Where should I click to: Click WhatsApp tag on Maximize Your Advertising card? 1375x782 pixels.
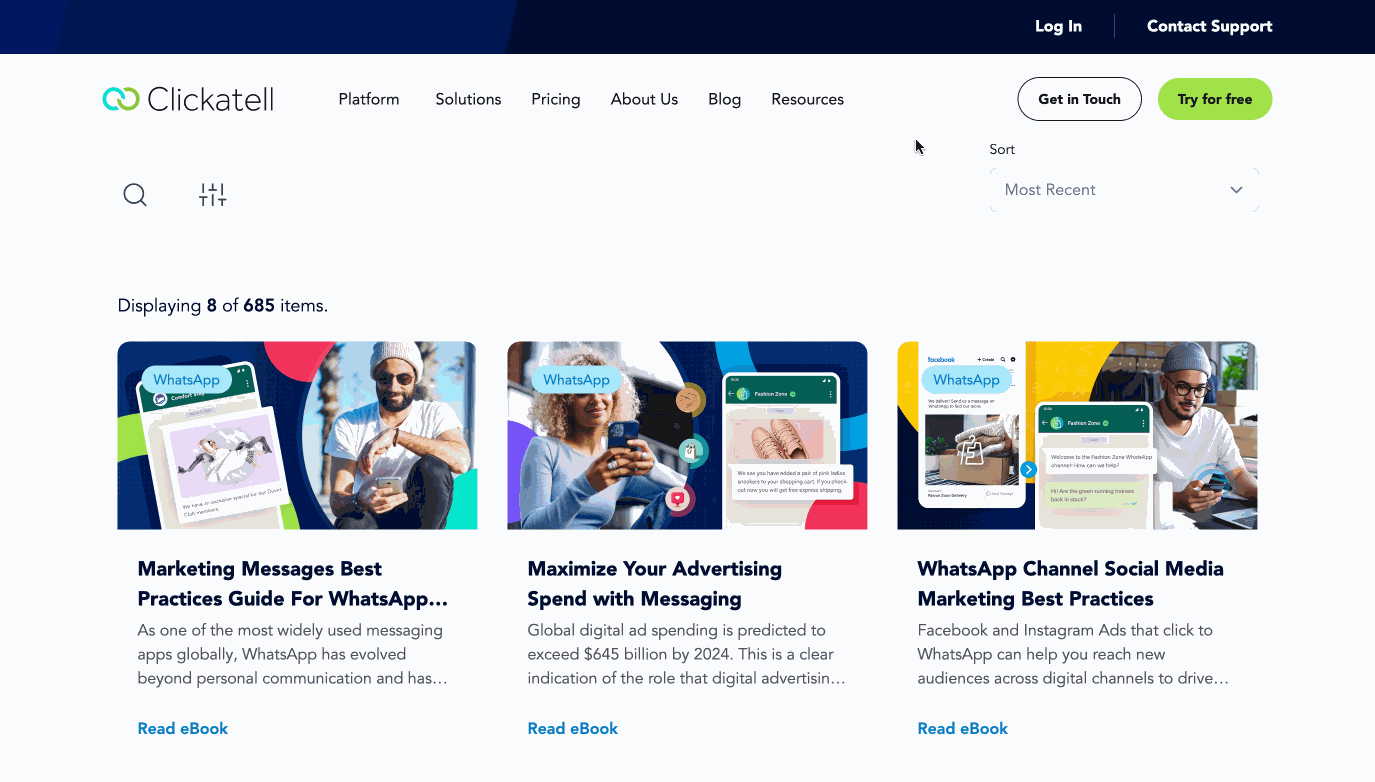click(577, 380)
